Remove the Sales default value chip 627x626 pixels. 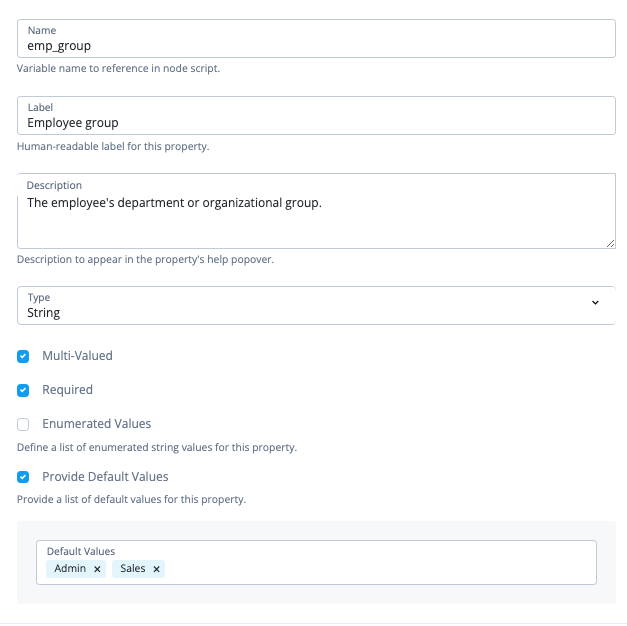[x=156, y=569]
